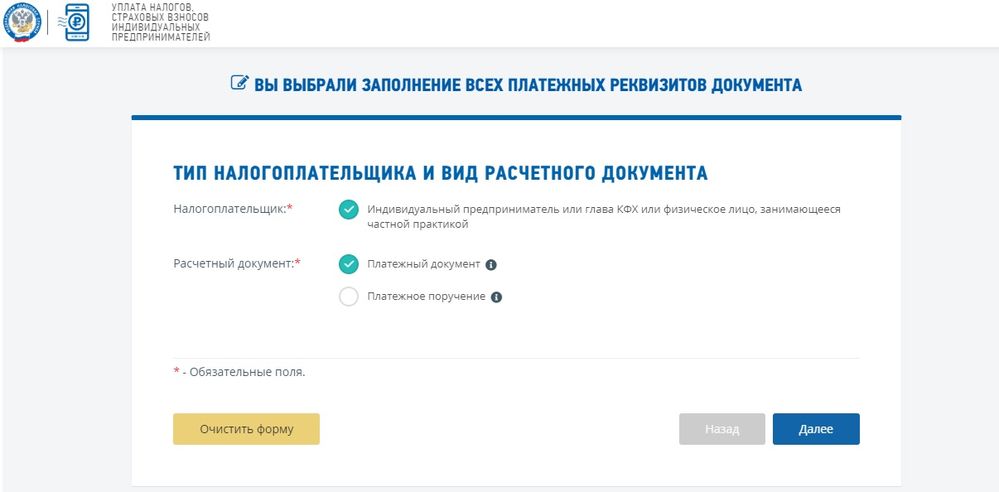The width and height of the screenshot is (999, 492).
Task: Click the Federal Tax Service emblem logo
Action: (21, 22)
